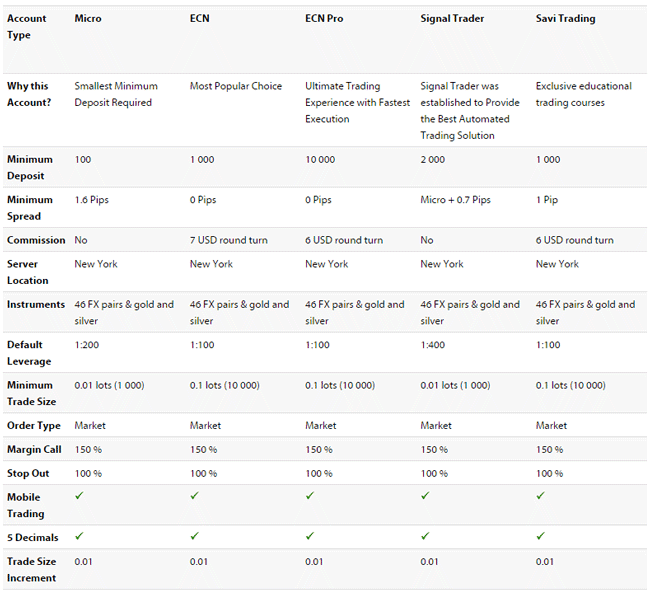Select the Savi Trading column header
Screen dimensions: 650x595
pos(565,19)
